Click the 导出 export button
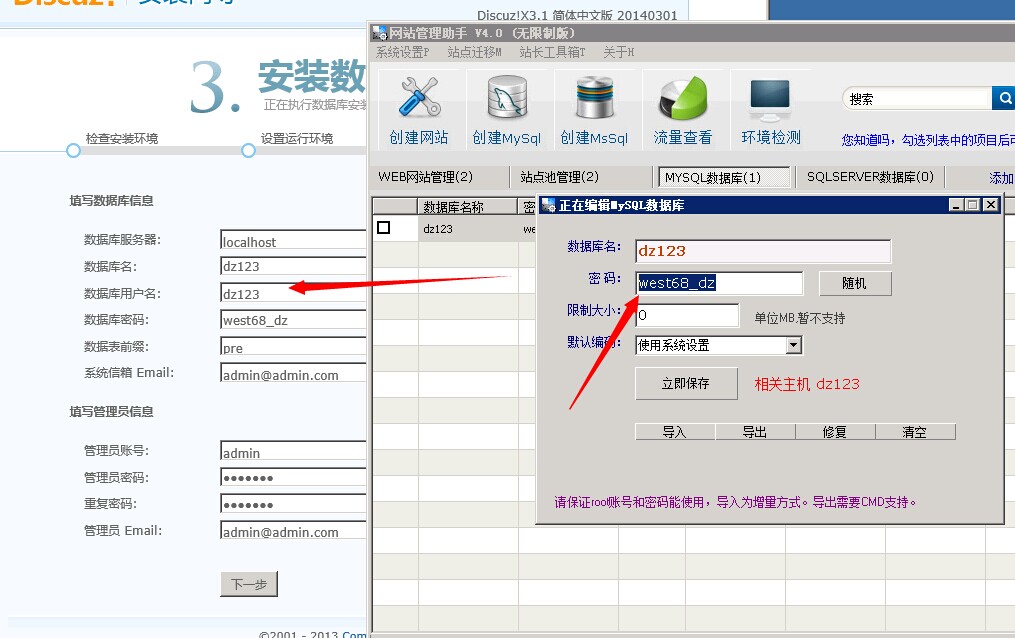Screen dimensions: 1015x638 tap(755, 432)
